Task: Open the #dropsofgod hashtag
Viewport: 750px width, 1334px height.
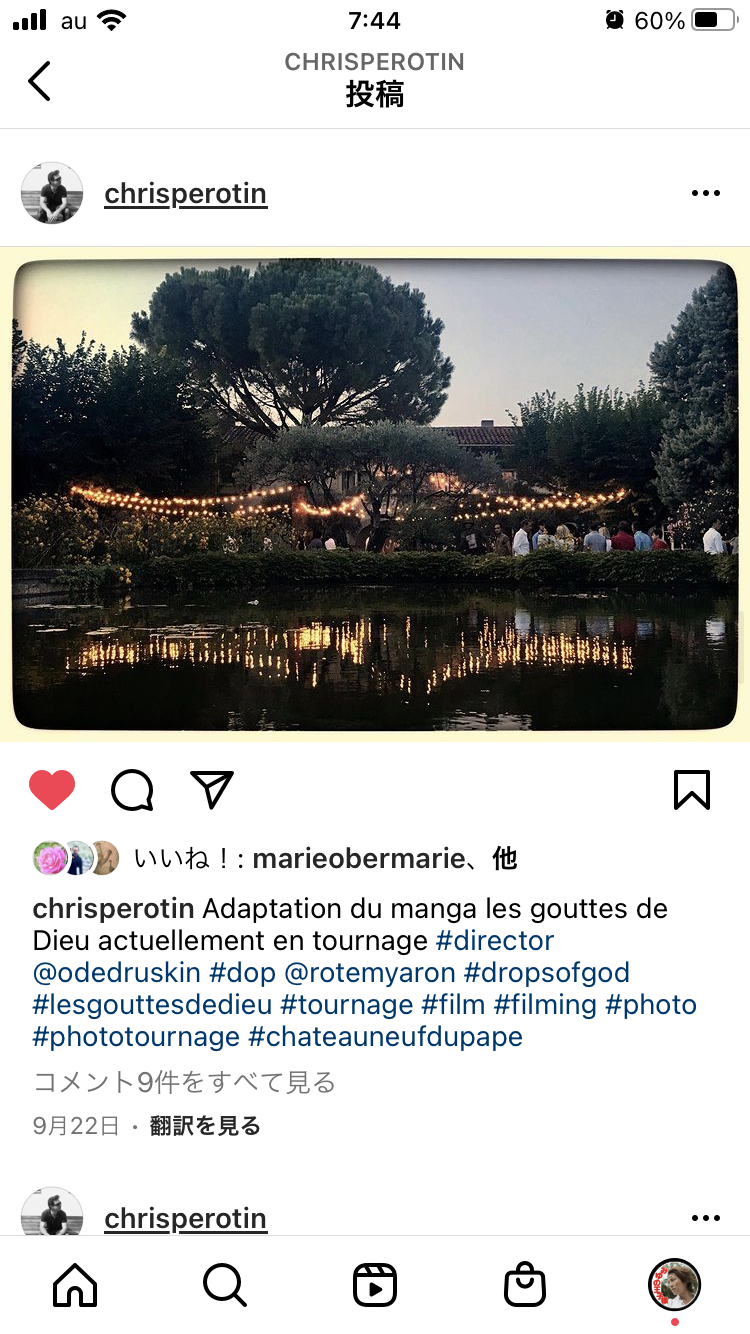Action: tap(546, 972)
